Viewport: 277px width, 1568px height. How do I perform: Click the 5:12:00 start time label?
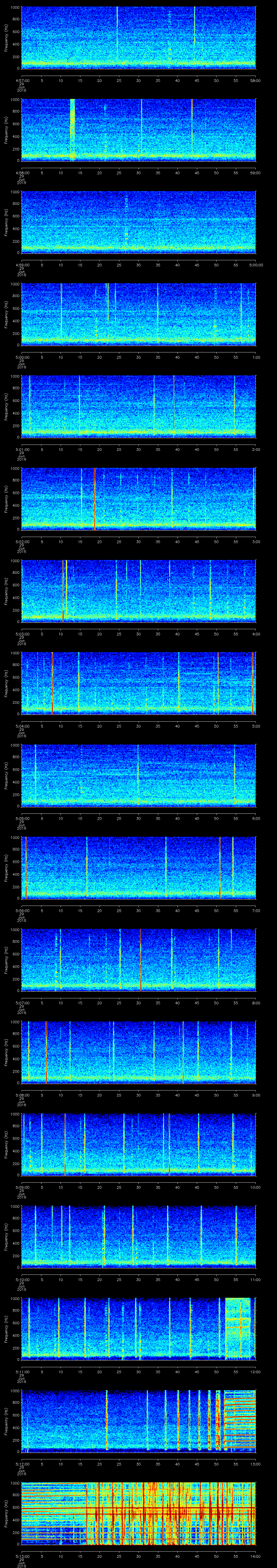tap(22, 1464)
